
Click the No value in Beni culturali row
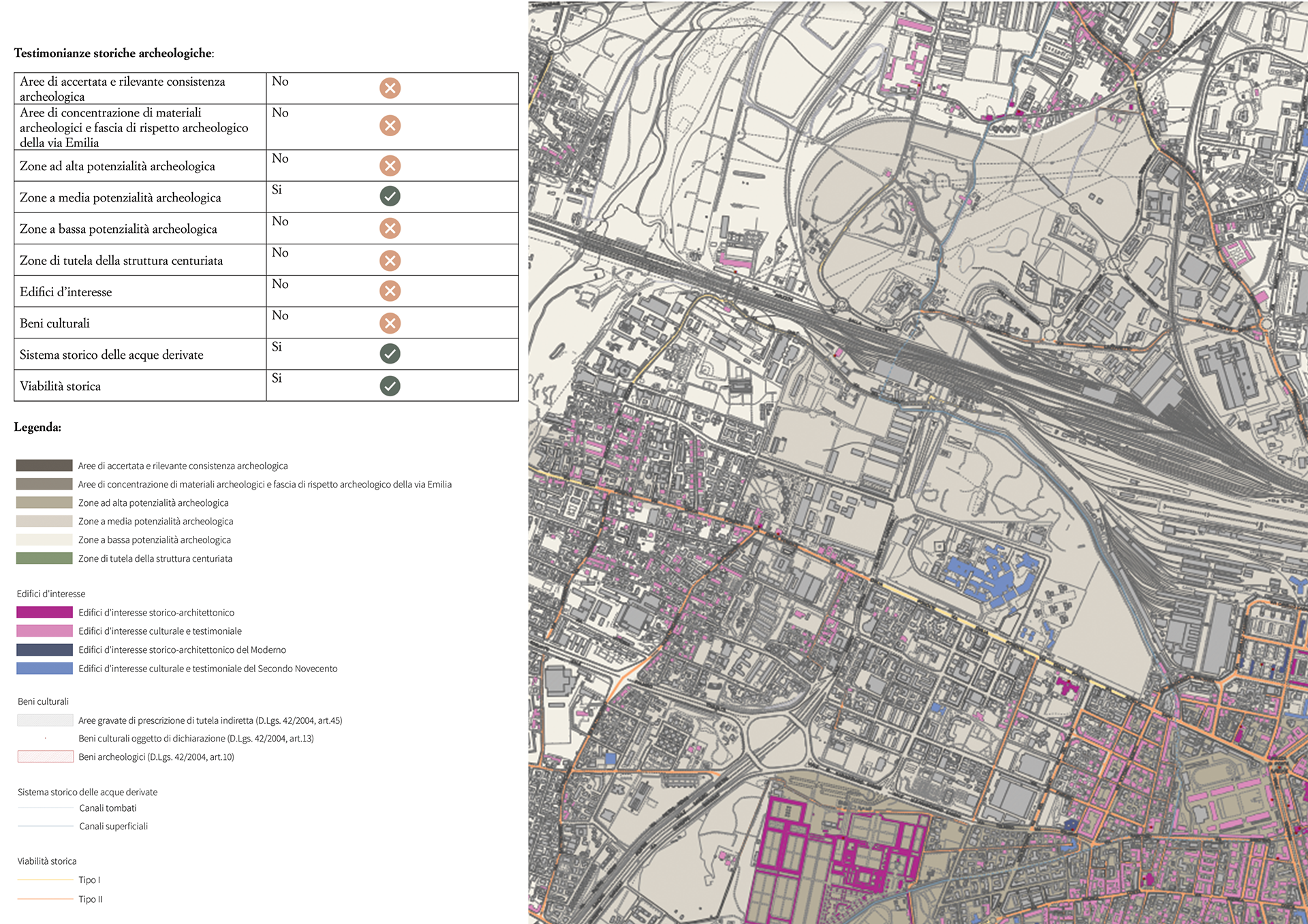tap(280, 315)
